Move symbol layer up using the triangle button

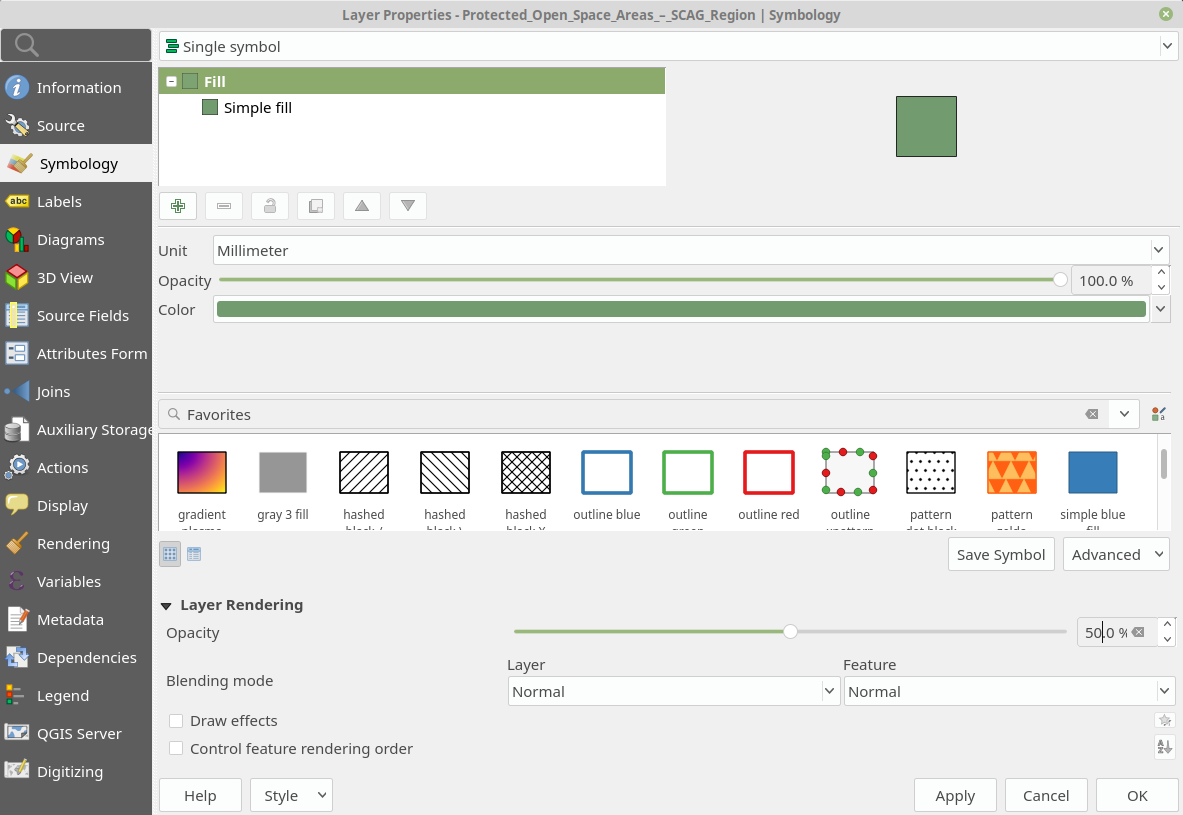coord(362,206)
